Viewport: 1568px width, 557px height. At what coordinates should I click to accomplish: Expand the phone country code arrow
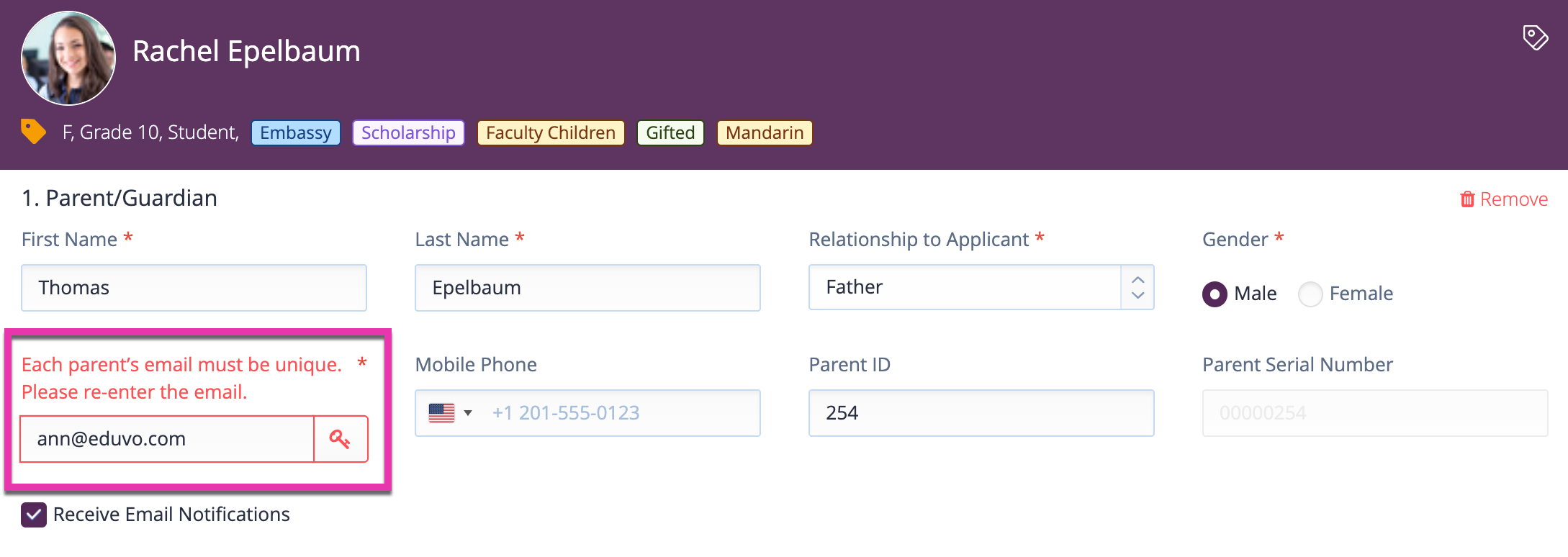click(x=468, y=413)
